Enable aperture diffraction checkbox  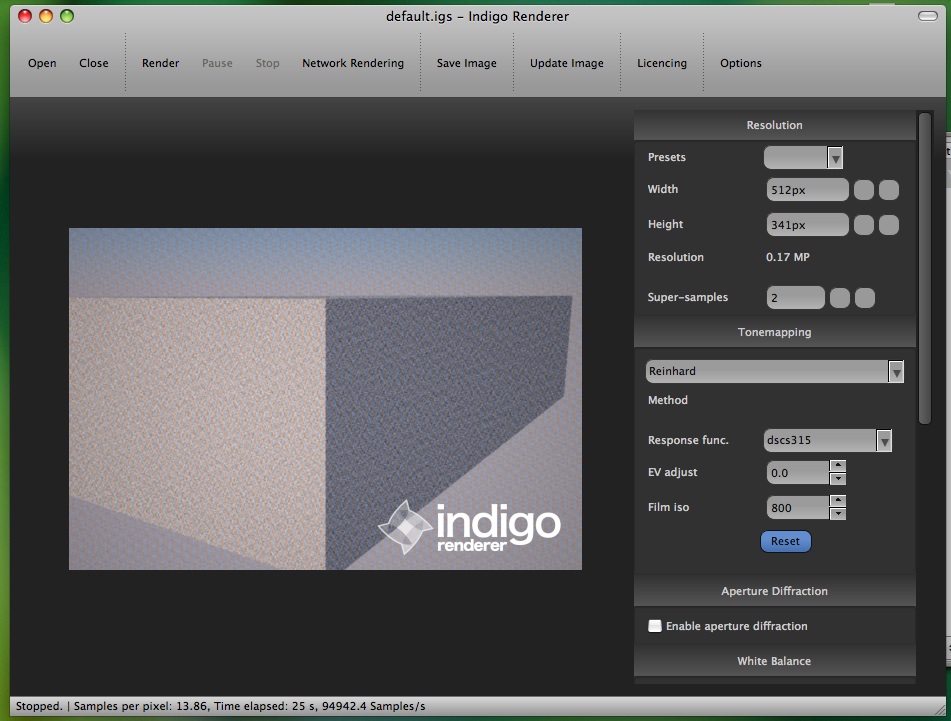click(x=655, y=626)
